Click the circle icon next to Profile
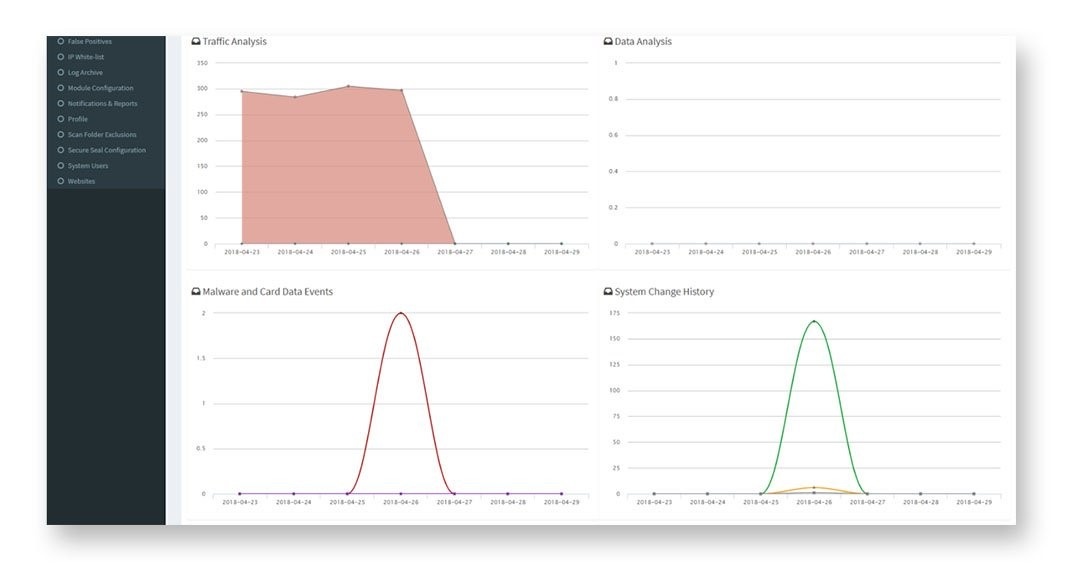Viewport: 1083px width, 566px height. click(61, 119)
